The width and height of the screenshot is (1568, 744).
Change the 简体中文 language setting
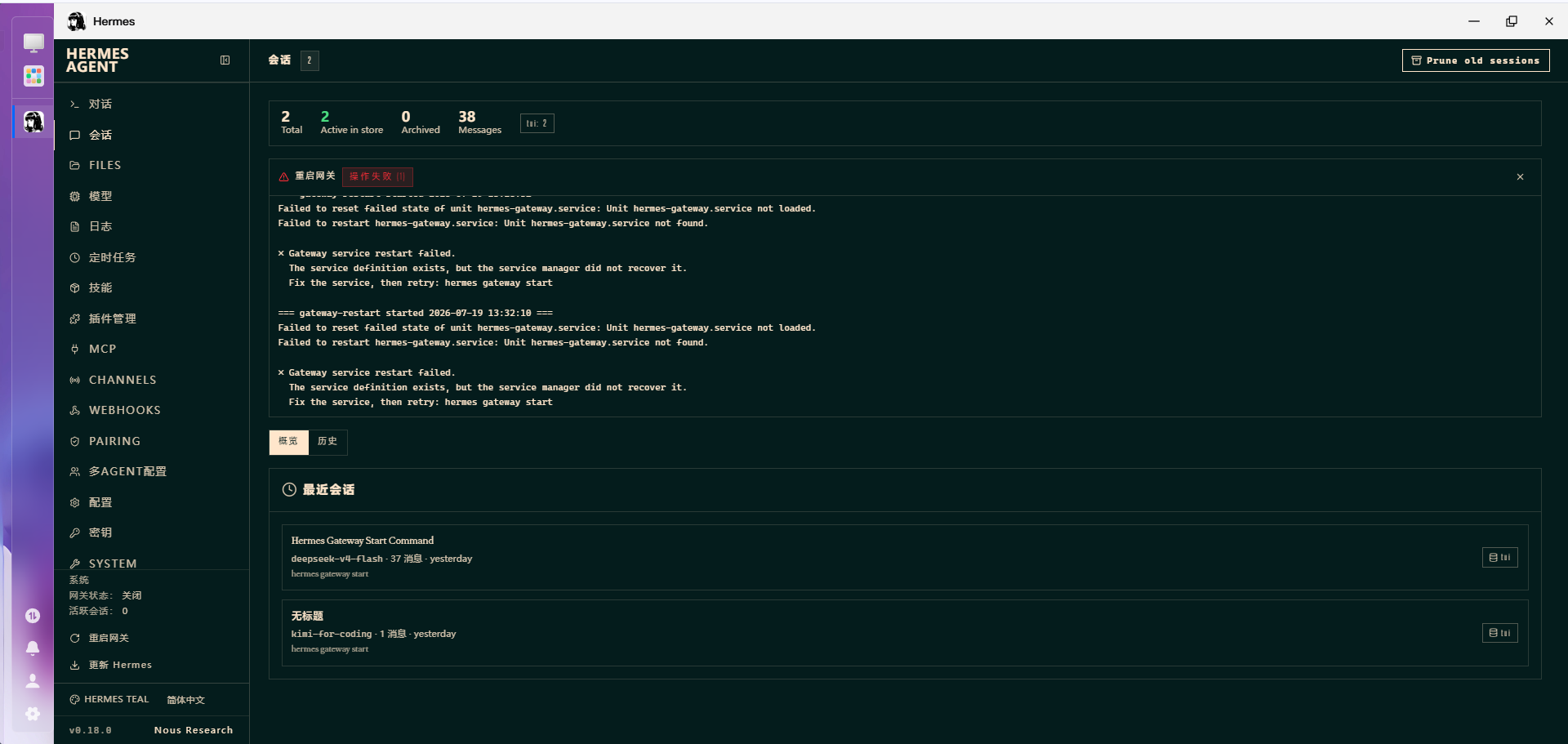tap(186, 700)
